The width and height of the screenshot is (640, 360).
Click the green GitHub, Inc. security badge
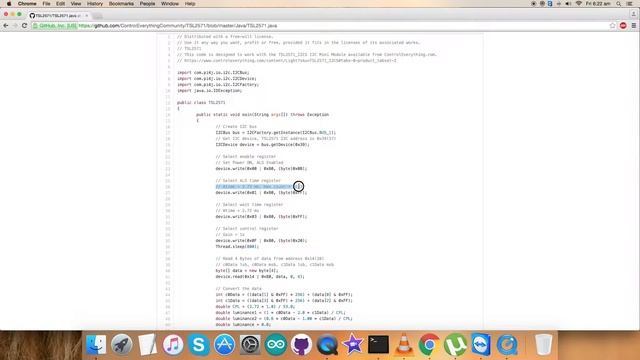pos(55,26)
